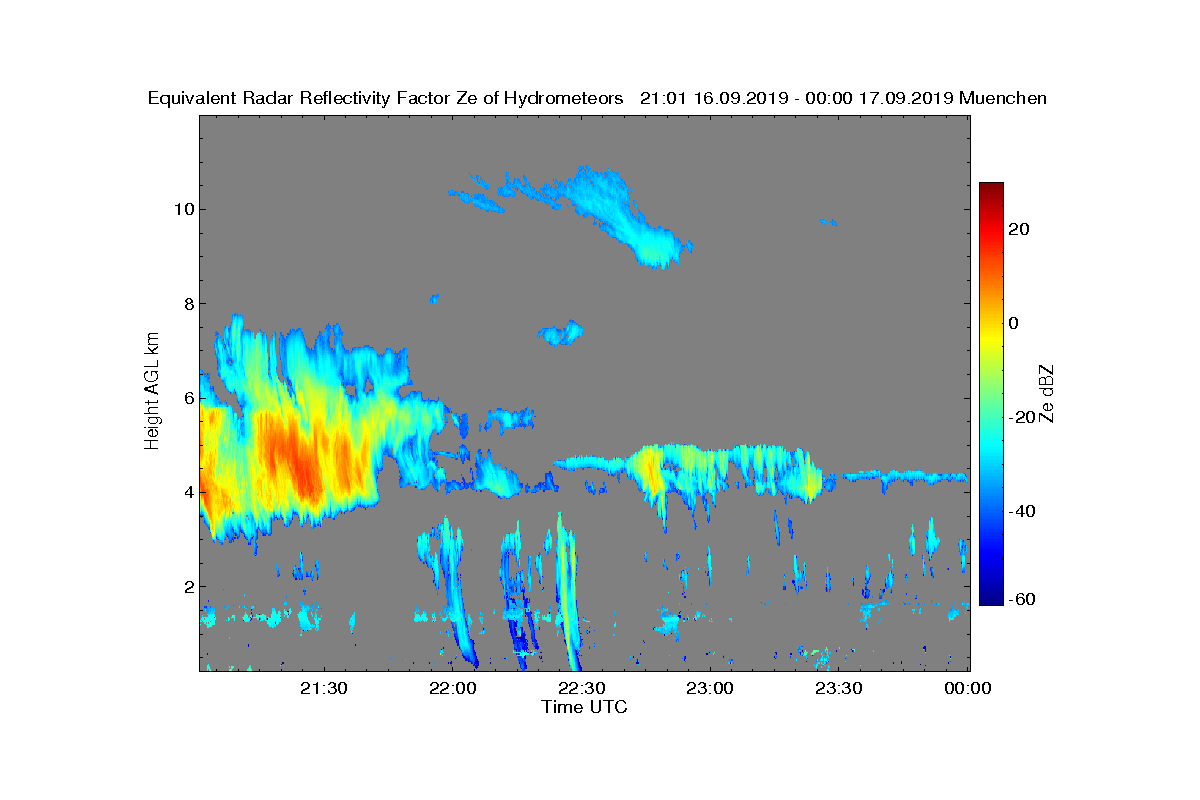Click the 'Ze dBZ' colorbar label
Image resolution: width=1200 pixels, height=800 pixels.
1047,393
